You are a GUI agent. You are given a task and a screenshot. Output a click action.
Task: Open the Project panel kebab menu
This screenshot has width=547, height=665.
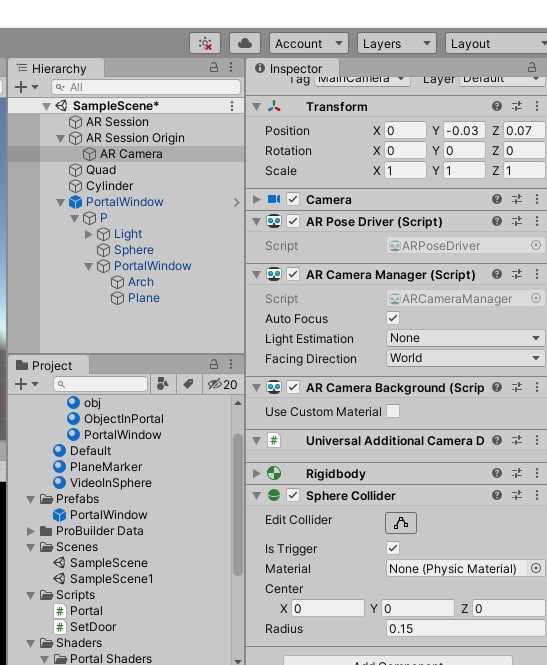coord(231,364)
